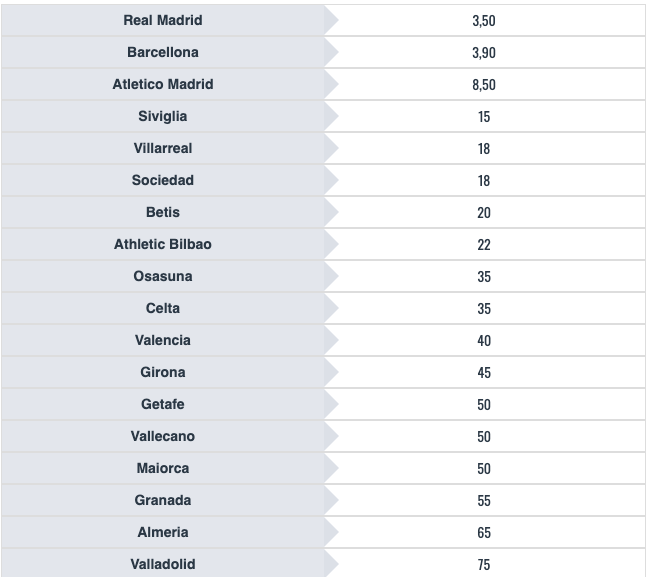
Task: Select Valencia's 40 odds
Action: [484, 340]
